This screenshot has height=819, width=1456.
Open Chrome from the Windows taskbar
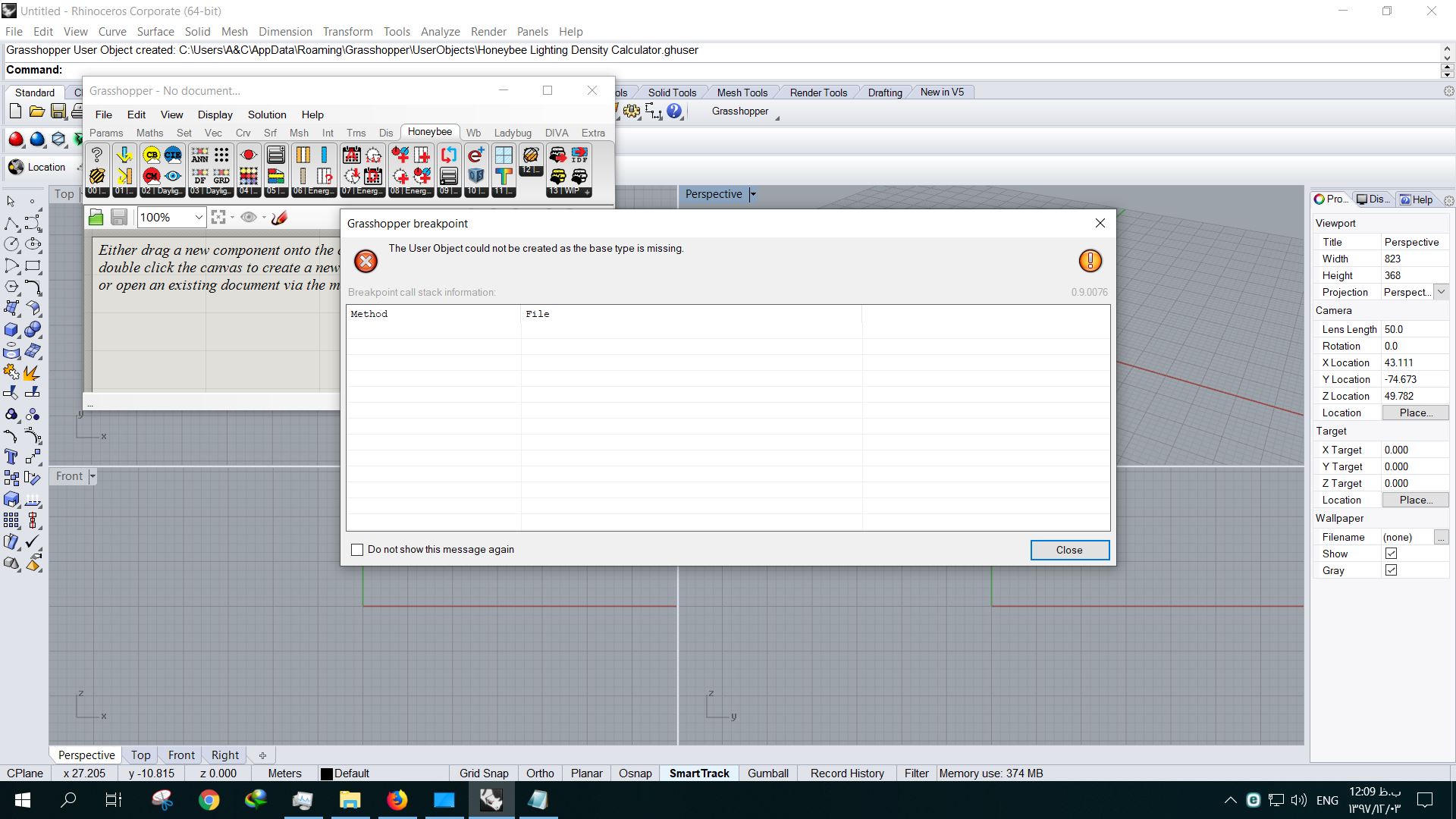tap(209, 800)
